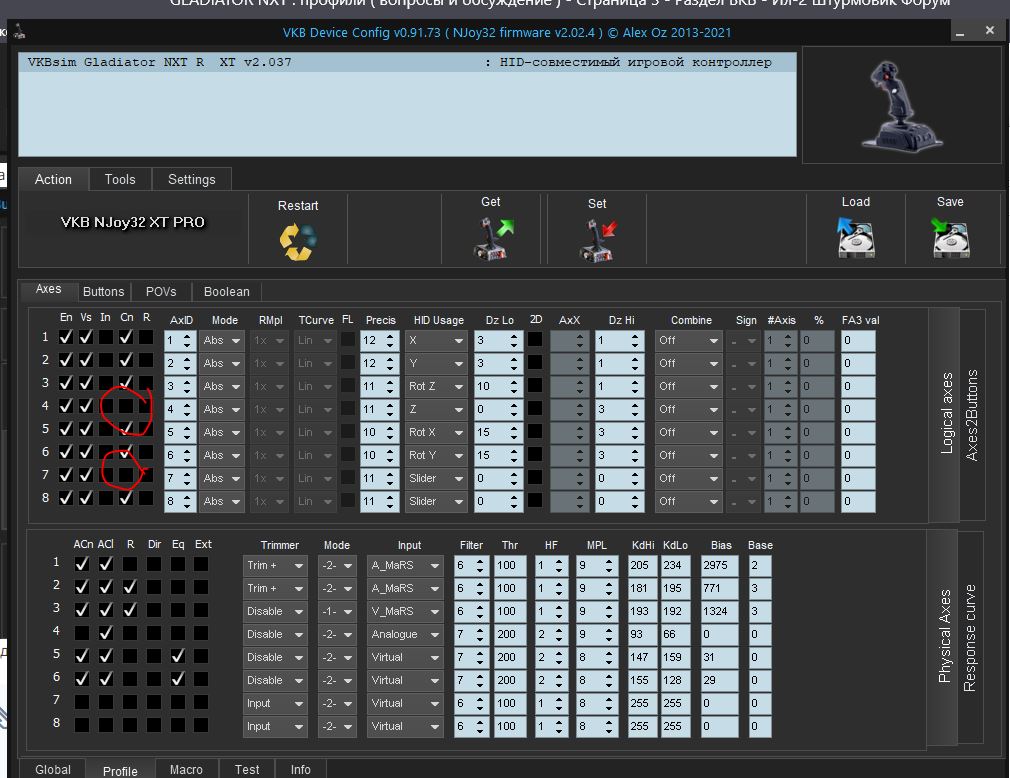1010x778 pixels.
Task: Click the Get joystick icon with green arrow
Action: 493,238
